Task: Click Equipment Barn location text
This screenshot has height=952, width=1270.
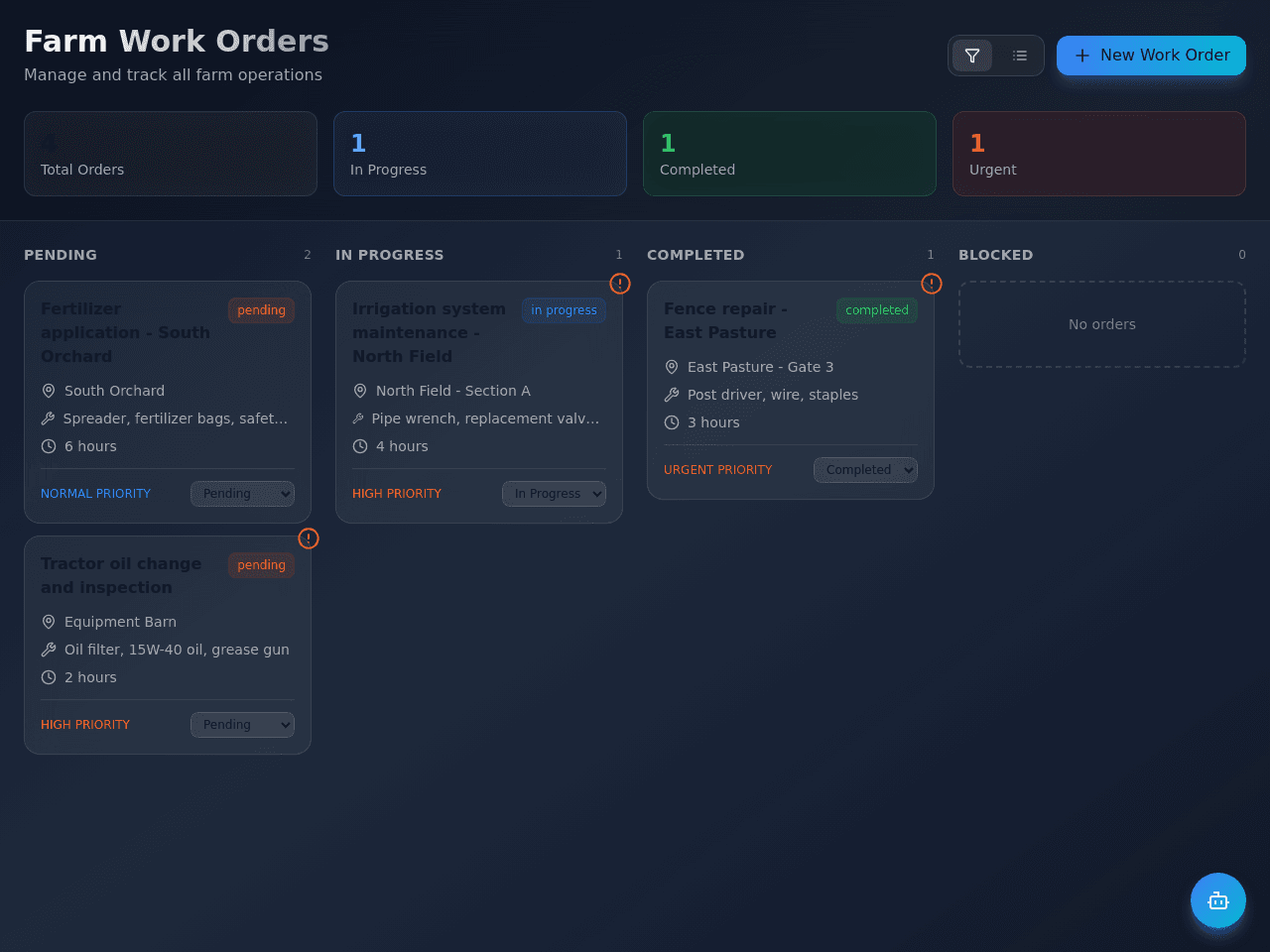Action: (120, 622)
